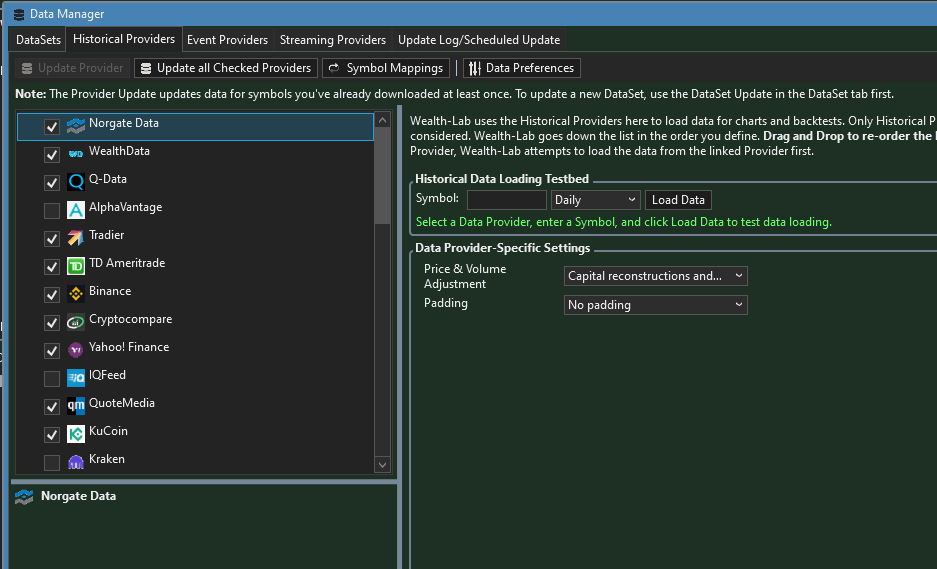Uncheck the Q-Data checkbox
937x569 pixels.
(x=52, y=182)
